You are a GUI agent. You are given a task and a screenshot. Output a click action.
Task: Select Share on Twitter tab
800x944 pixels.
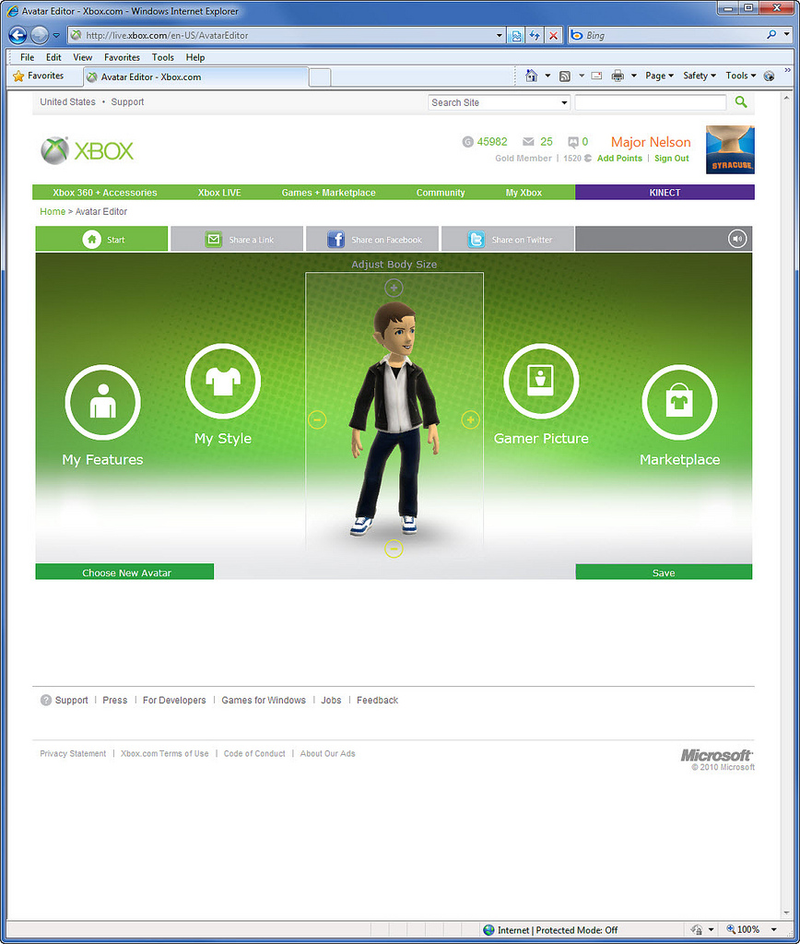[x=507, y=239]
